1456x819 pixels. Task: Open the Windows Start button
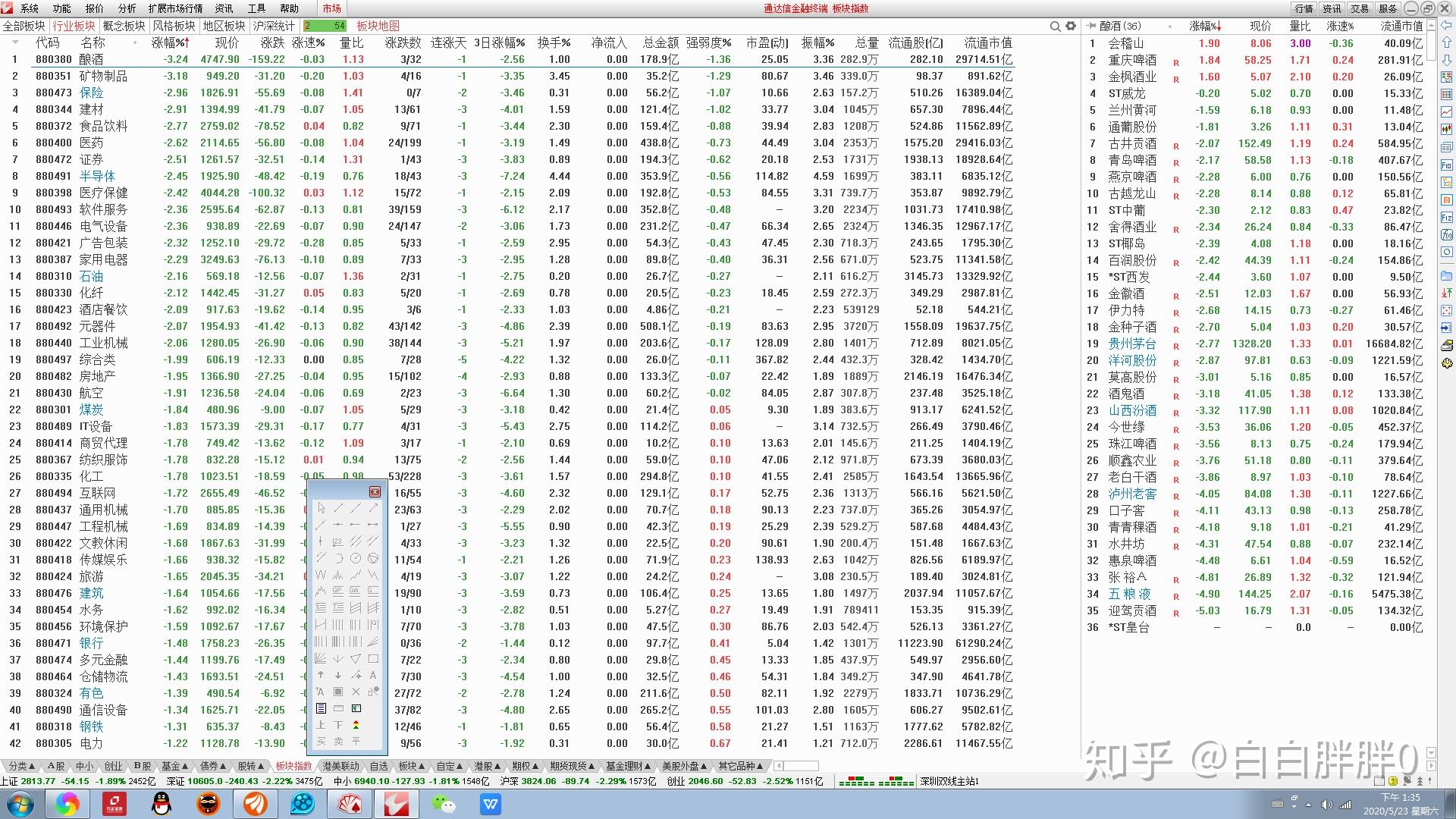click(x=20, y=804)
